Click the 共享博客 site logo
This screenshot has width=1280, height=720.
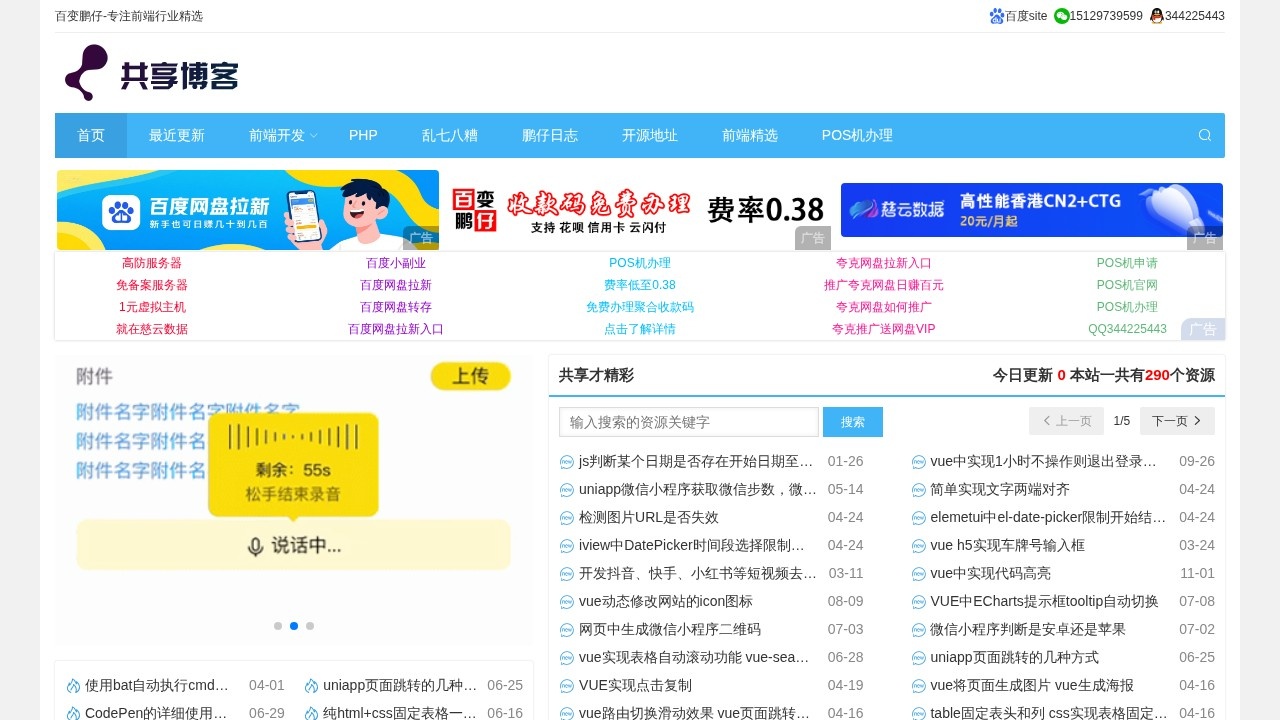click(151, 73)
